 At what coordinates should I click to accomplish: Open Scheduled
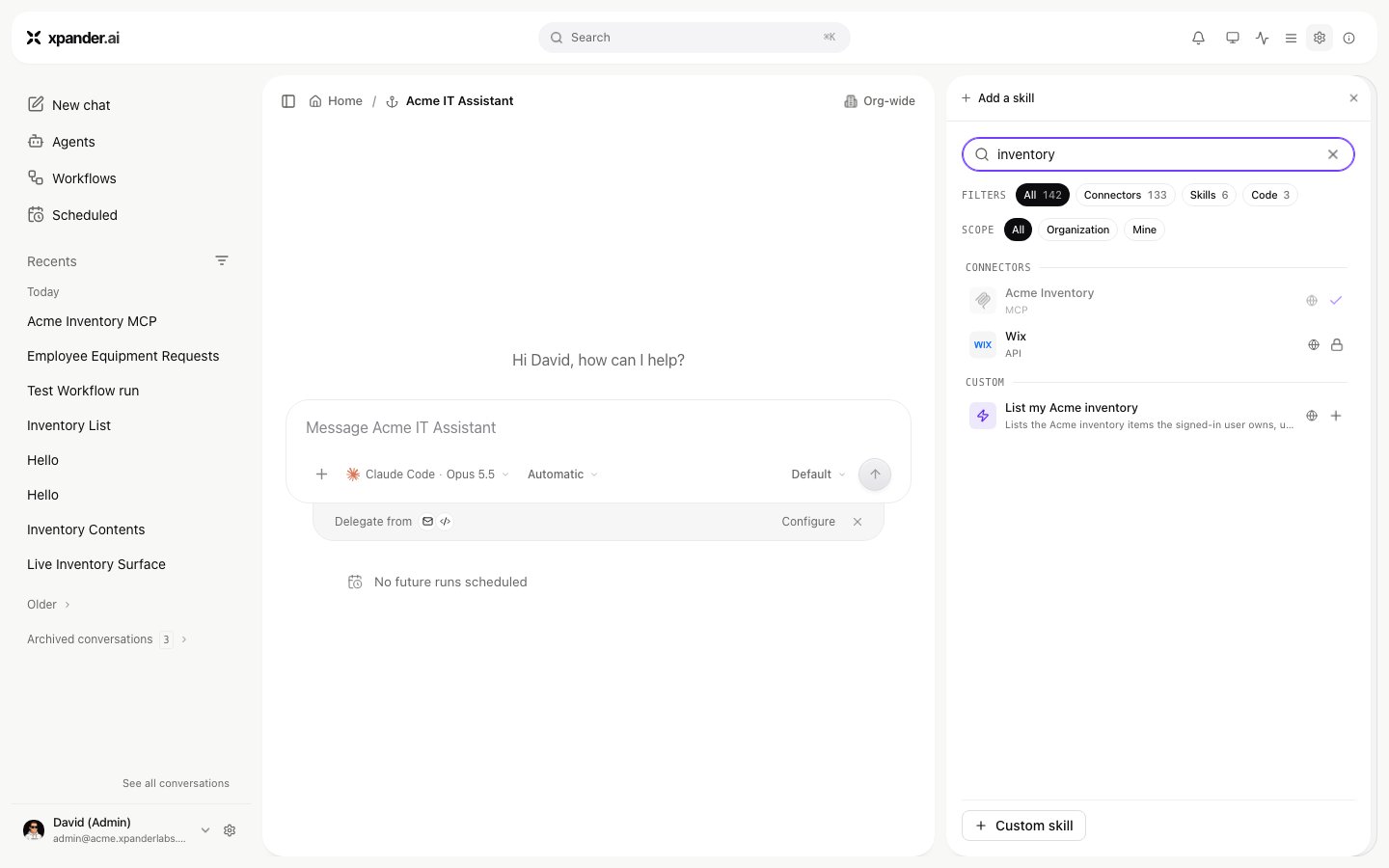72,215
